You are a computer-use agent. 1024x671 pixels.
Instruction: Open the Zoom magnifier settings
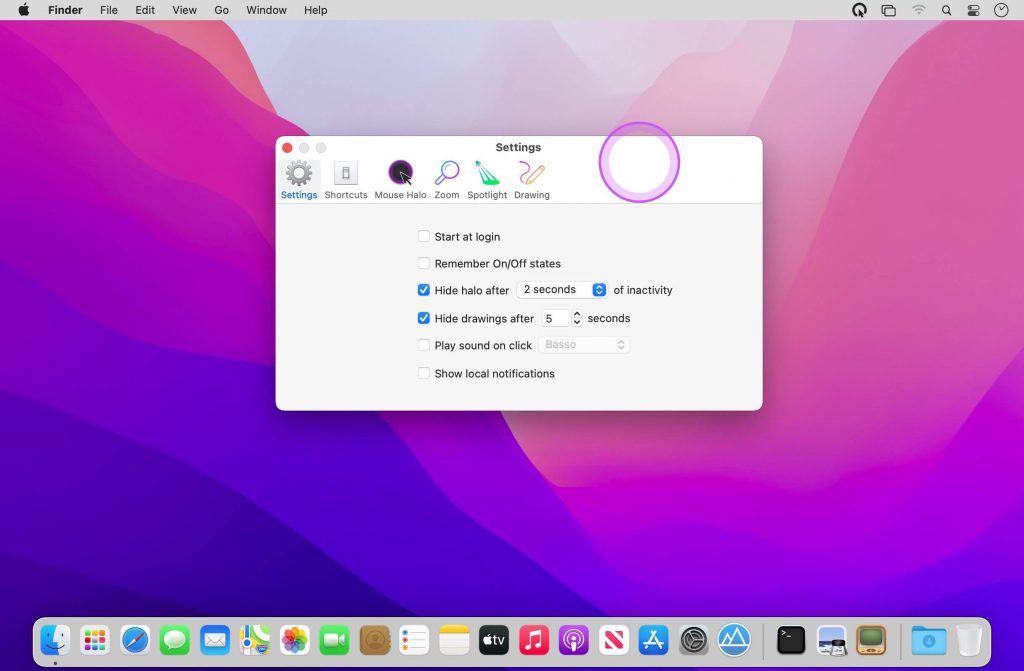(x=447, y=179)
